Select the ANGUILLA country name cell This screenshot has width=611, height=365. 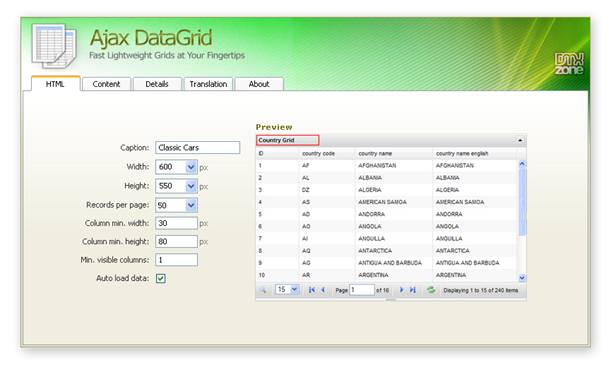click(371, 238)
